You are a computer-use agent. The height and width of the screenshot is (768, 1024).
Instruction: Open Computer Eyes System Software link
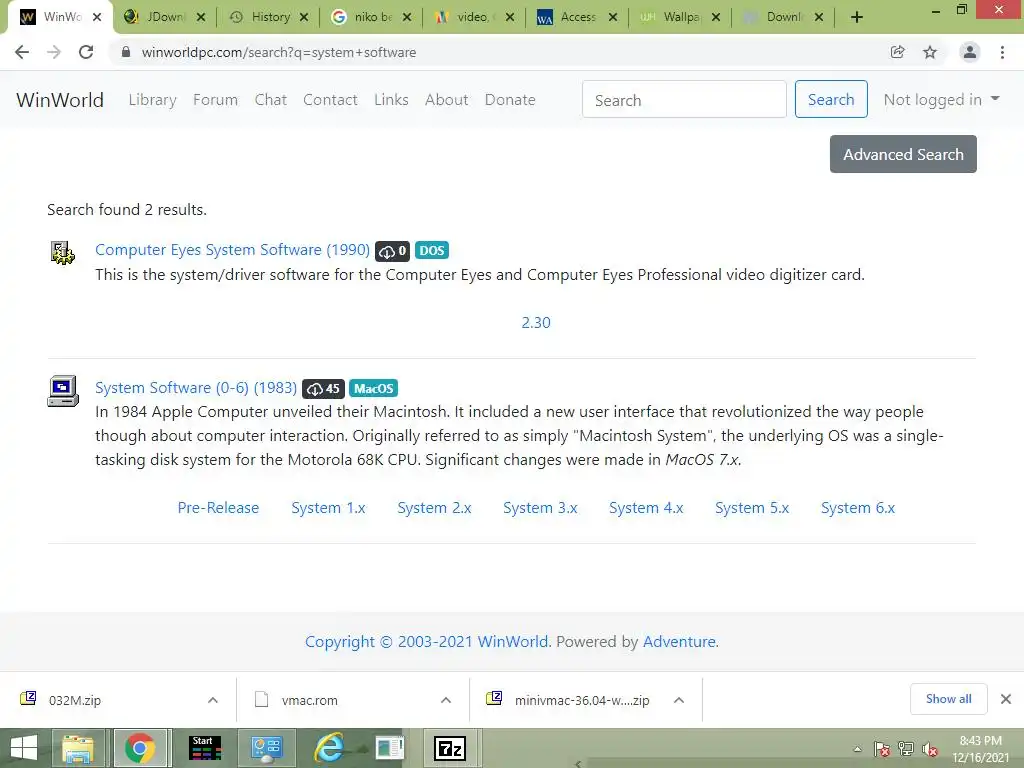click(x=232, y=250)
